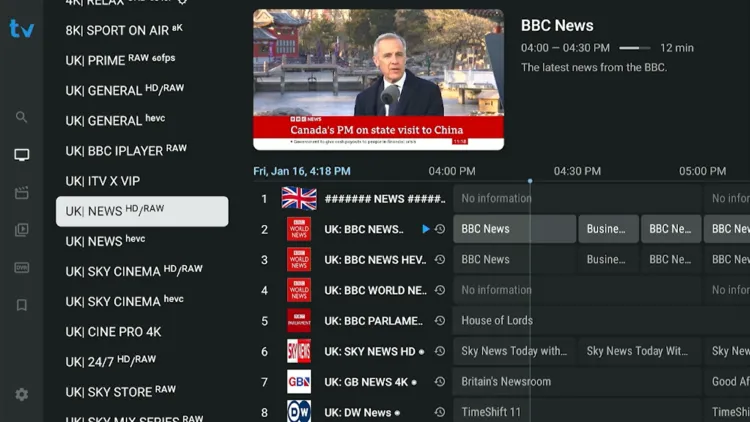The height and width of the screenshot is (422, 750).
Task: Click the Sky News channel logo
Action: (x=299, y=351)
